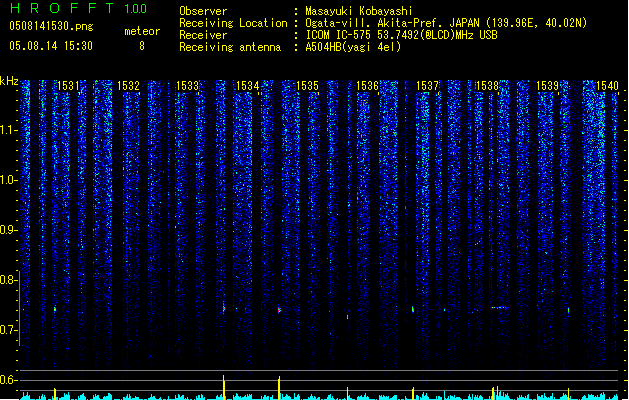Click the date stamp 05.08.14 15:30

tap(51, 46)
